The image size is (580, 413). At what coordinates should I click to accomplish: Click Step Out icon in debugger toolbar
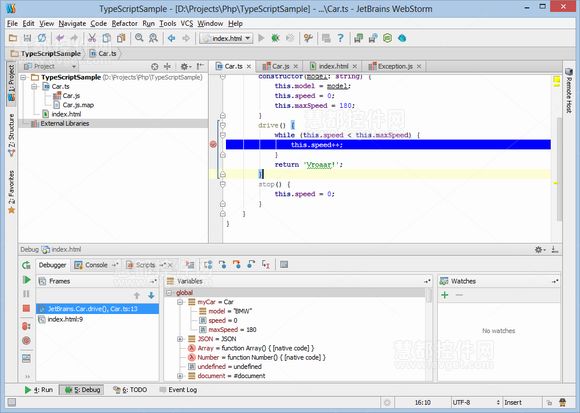(x=251, y=265)
